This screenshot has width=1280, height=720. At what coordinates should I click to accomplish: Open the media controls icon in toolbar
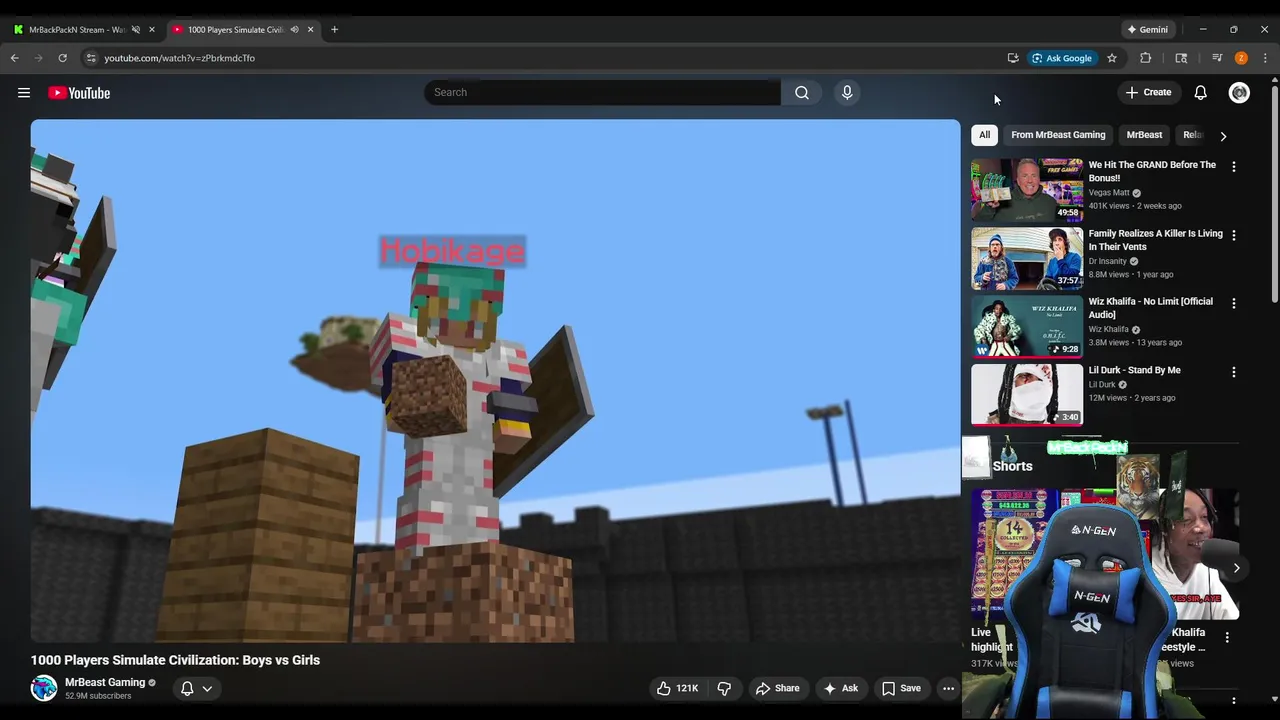point(1217,58)
